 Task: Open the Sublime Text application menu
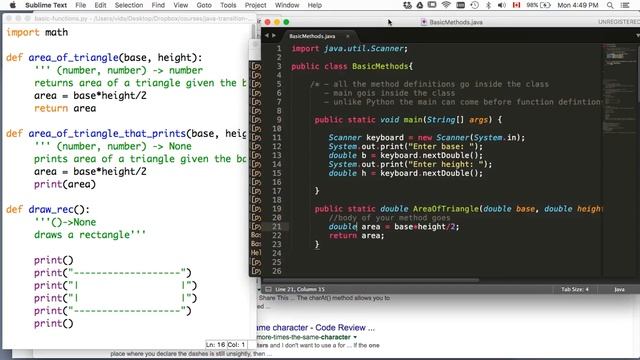46,5
